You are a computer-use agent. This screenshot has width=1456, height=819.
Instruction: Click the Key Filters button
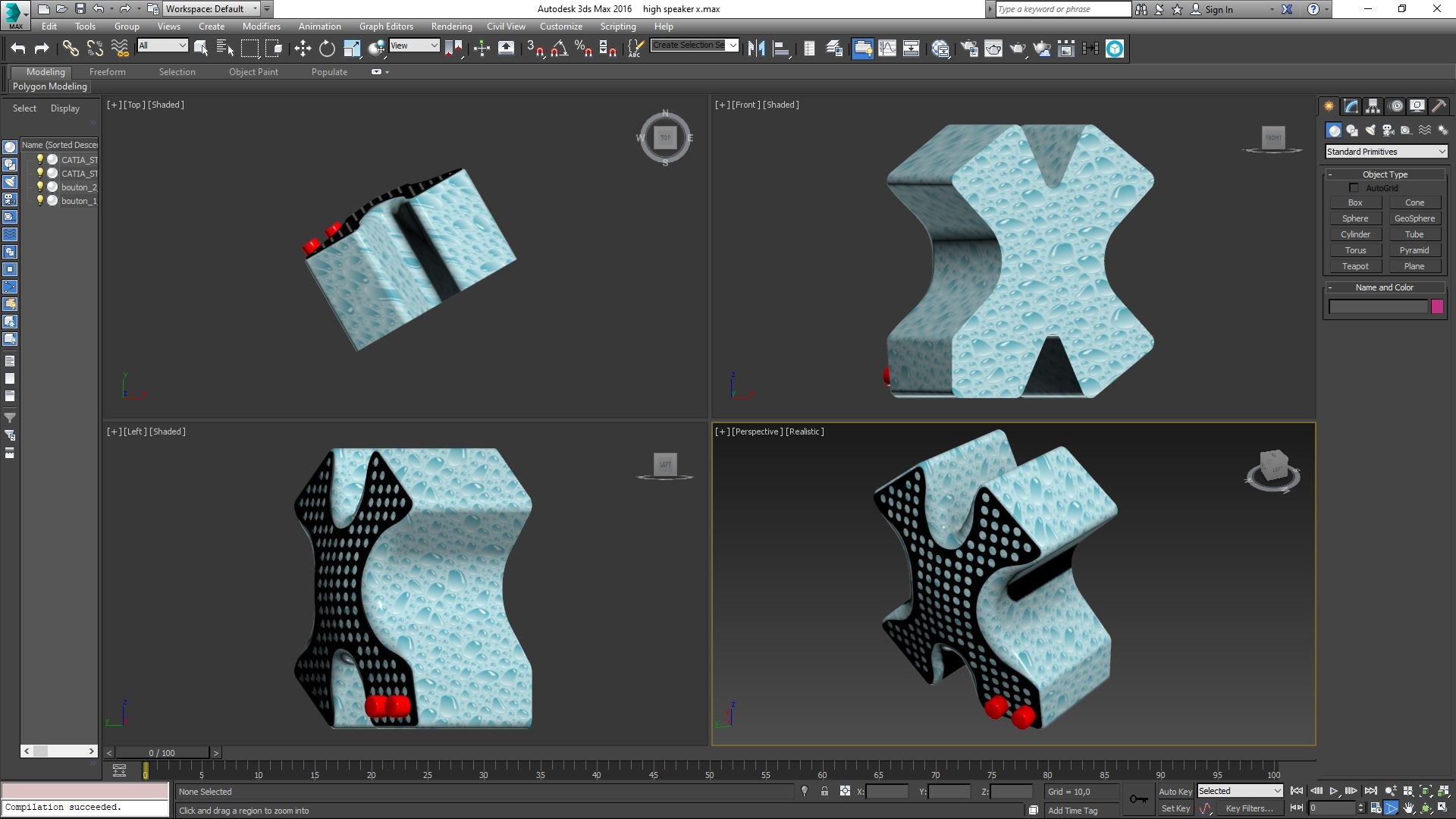1249,808
